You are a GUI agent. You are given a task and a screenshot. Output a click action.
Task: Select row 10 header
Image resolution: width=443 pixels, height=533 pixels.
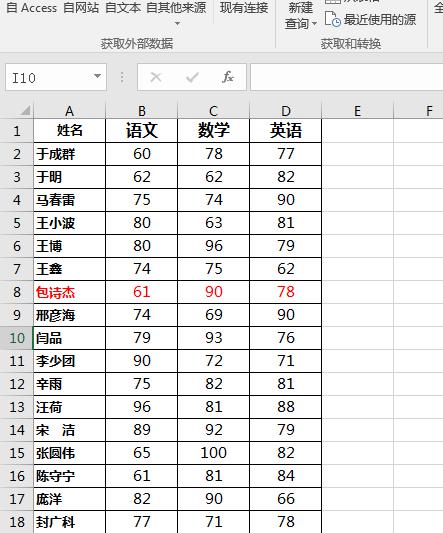(x=17, y=338)
